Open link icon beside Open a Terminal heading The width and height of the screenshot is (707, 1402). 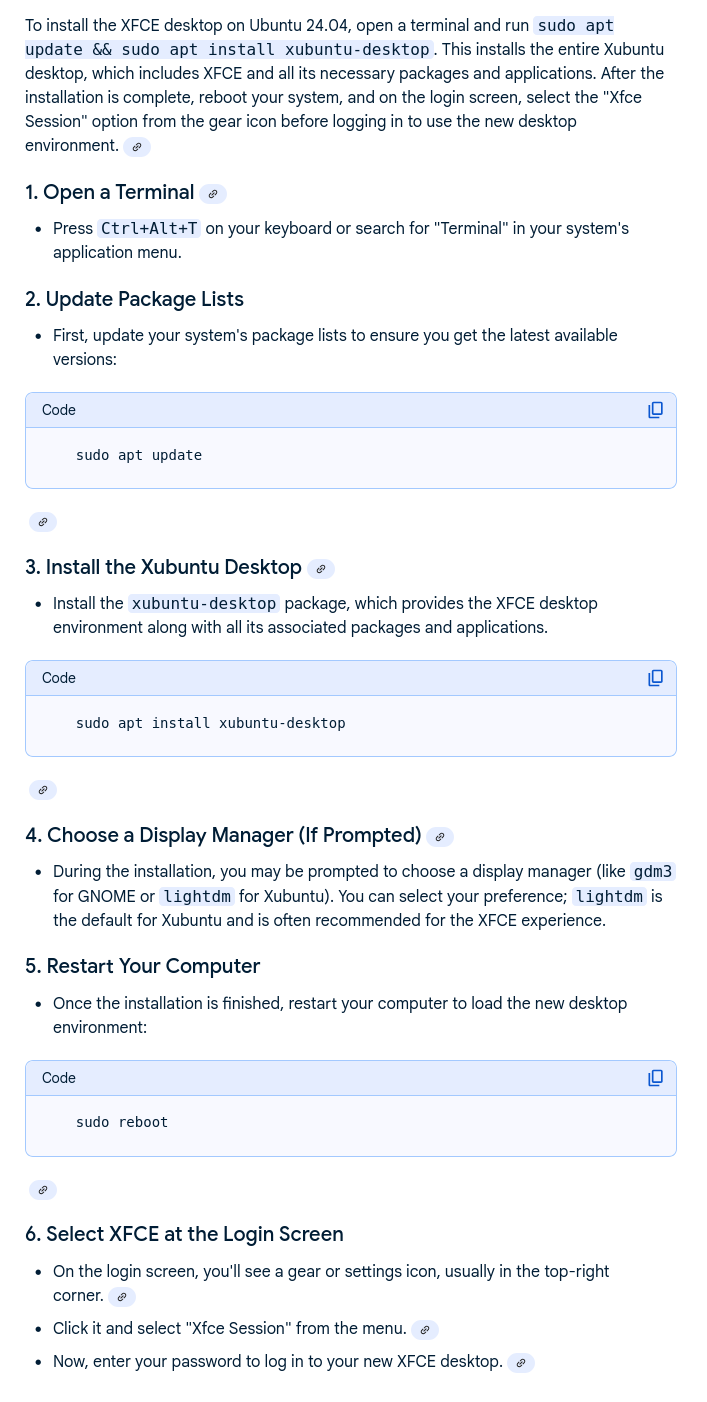point(213,194)
